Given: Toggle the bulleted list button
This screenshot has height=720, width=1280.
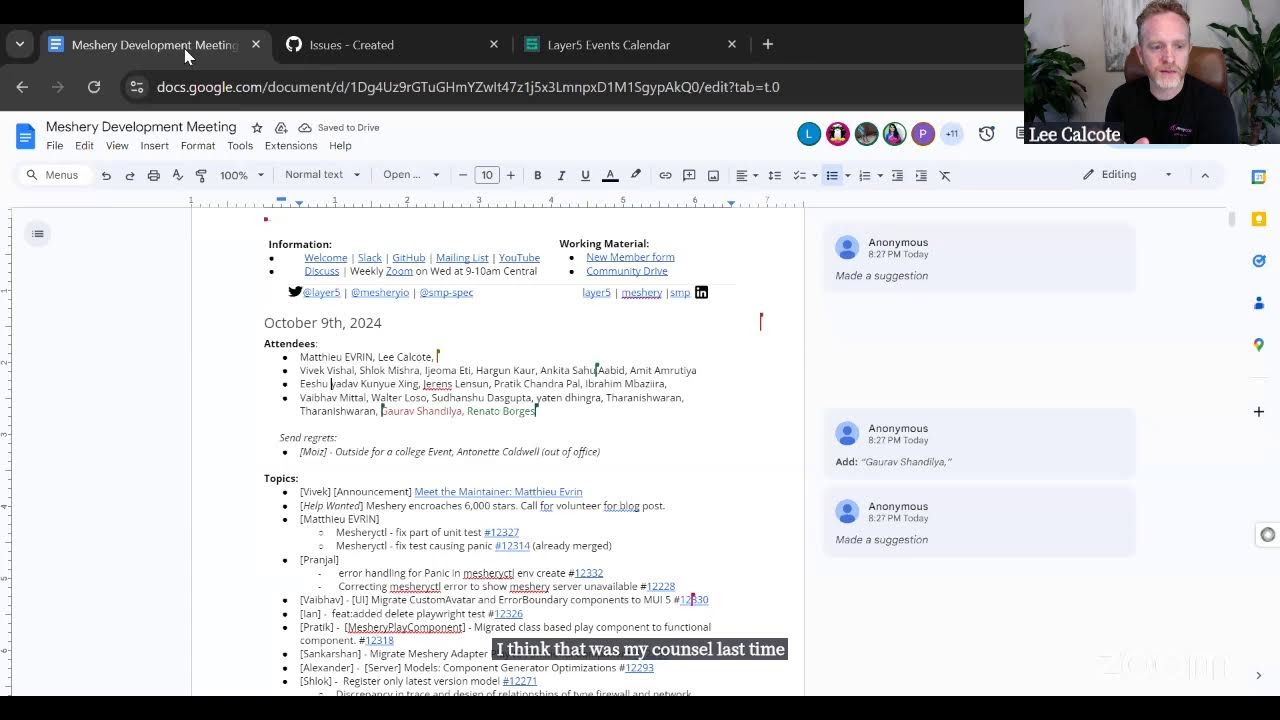Looking at the screenshot, I should tap(832, 175).
